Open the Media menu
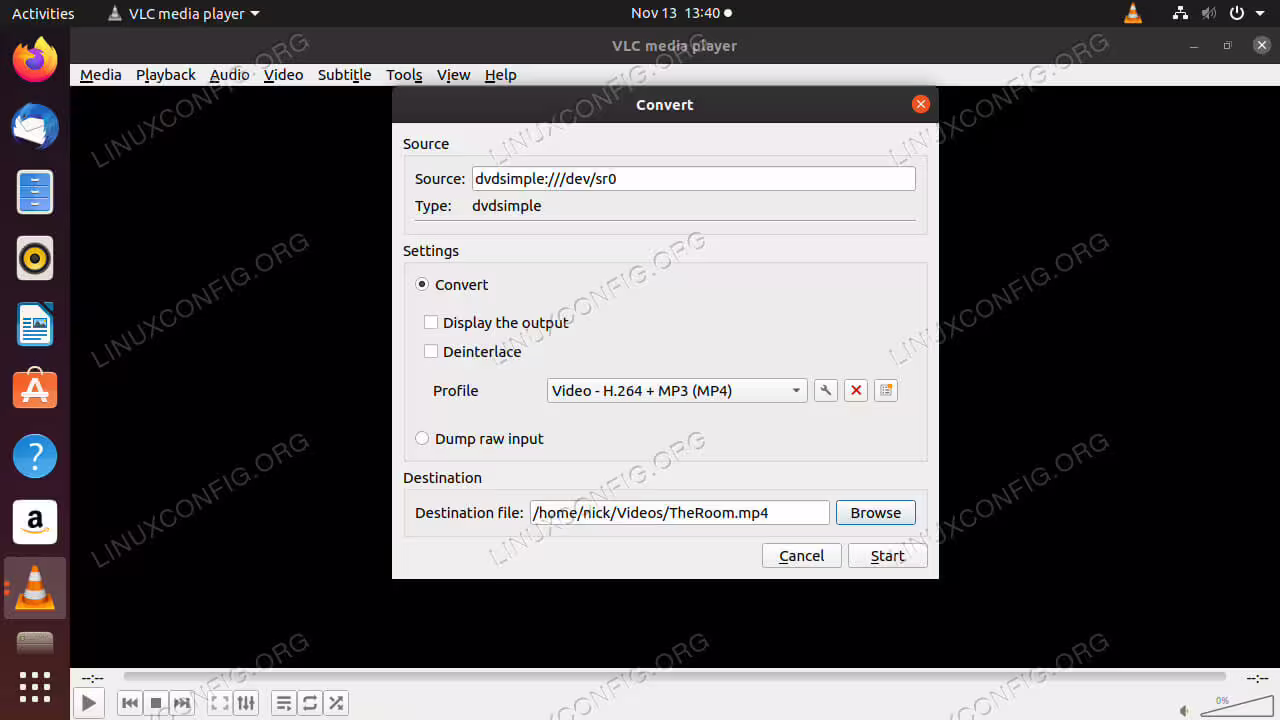Screen dimensions: 1280x720 (x=101, y=75)
